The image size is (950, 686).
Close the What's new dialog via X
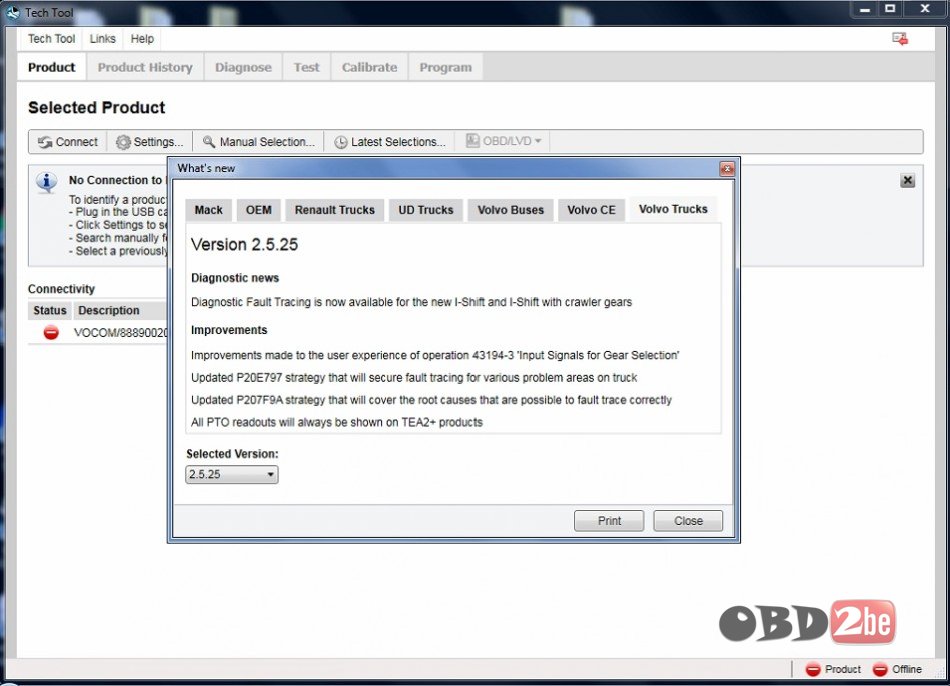pos(727,168)
